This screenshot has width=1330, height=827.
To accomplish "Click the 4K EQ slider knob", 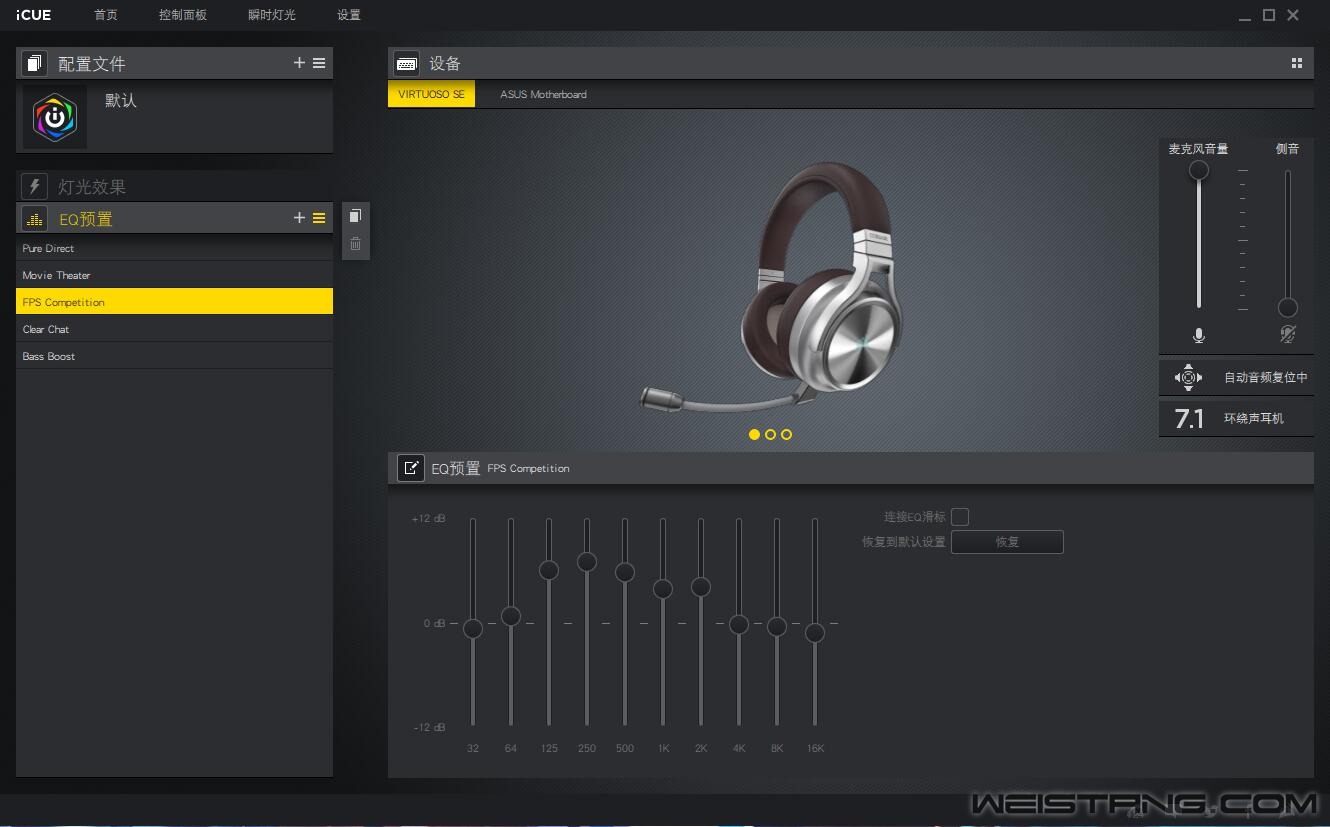I will tap(739, 625).
